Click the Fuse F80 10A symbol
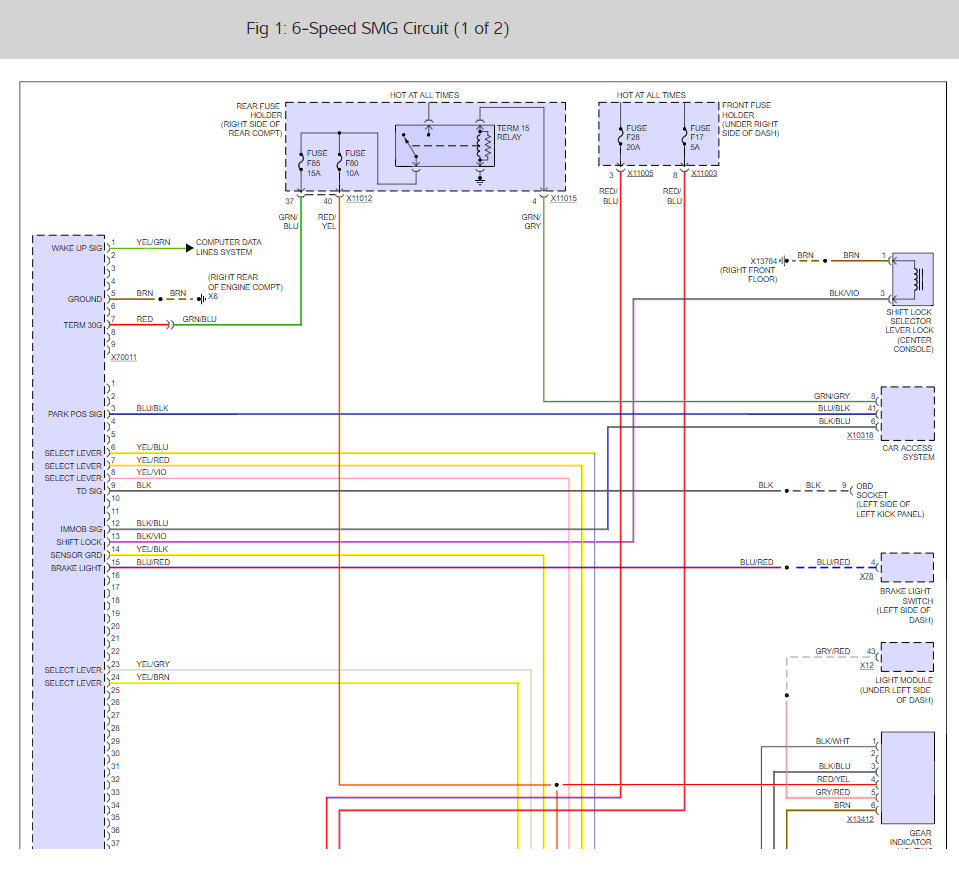Image resolution: width=959 pixels, height=869 pixels. (339, 159)
